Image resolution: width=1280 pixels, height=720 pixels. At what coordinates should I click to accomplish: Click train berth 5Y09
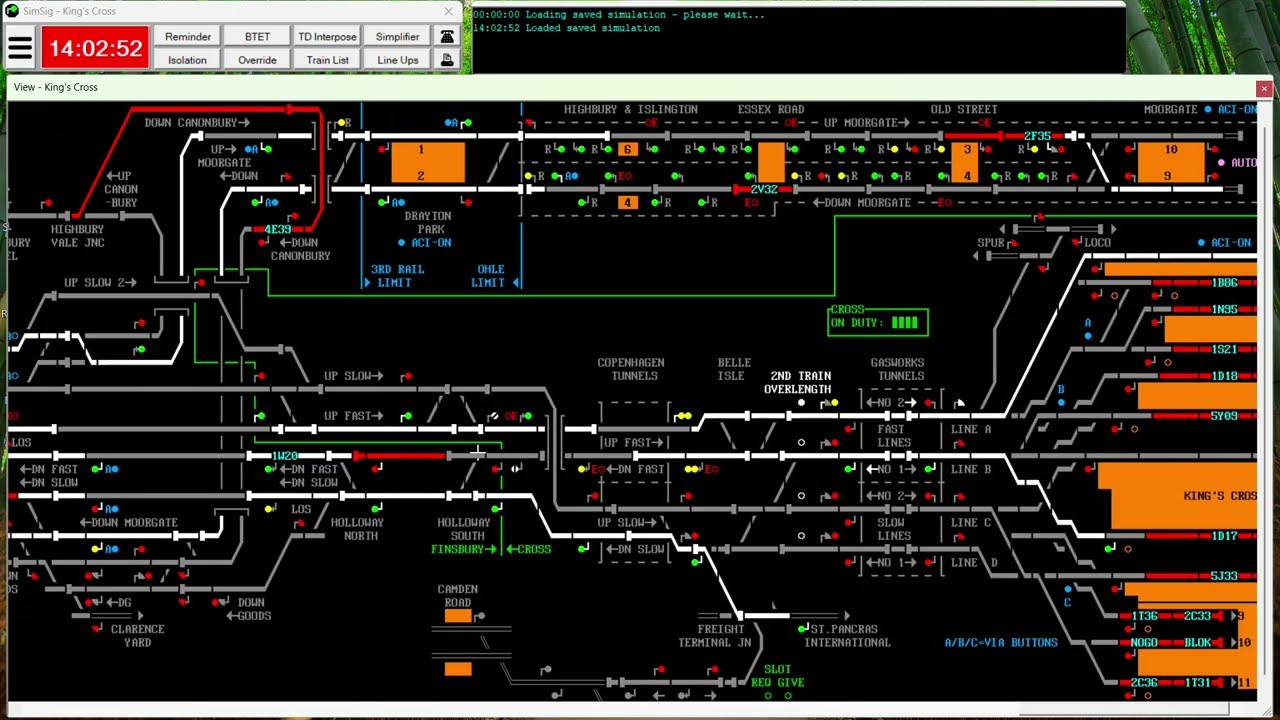1225,416
